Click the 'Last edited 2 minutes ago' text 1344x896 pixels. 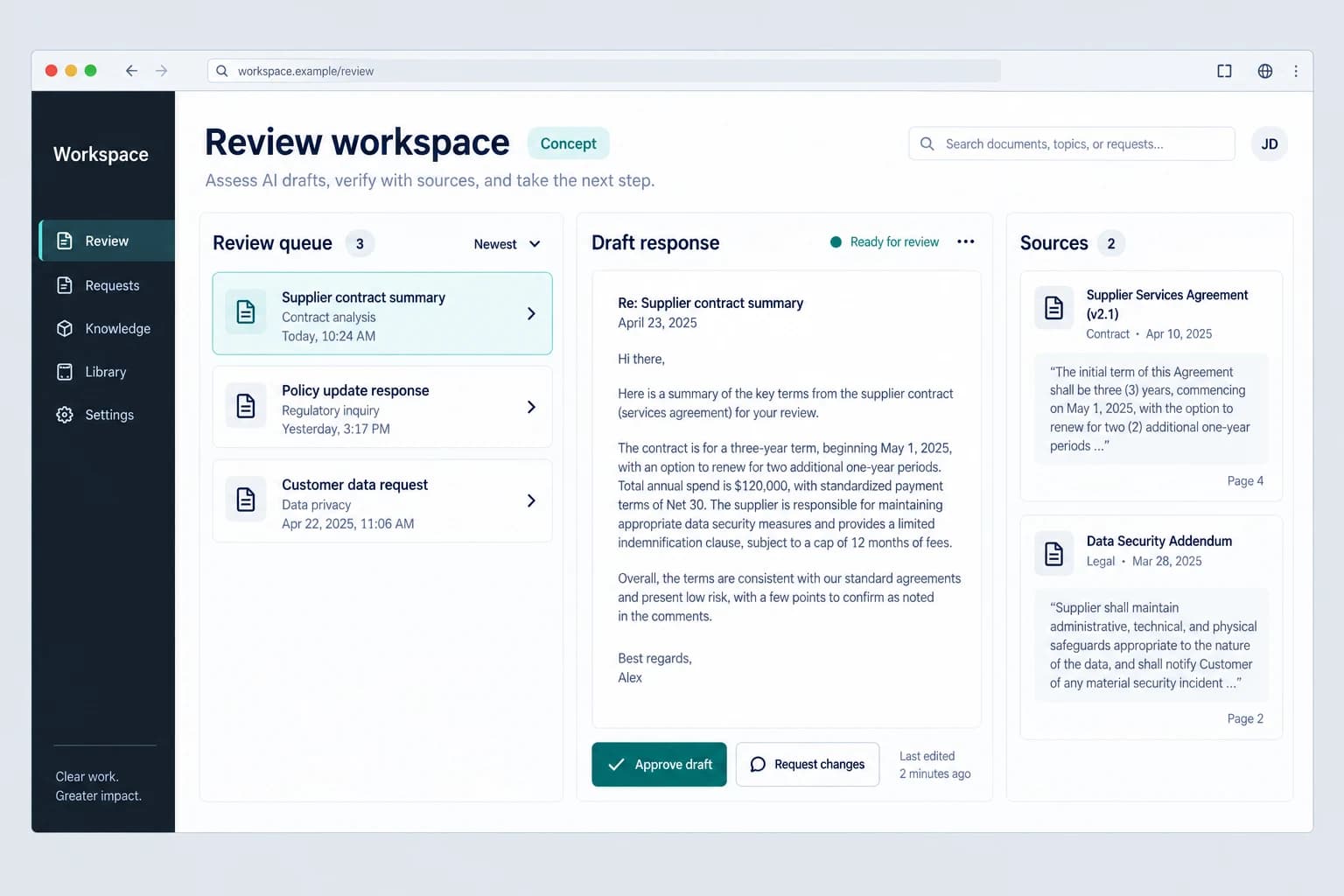[x=935, y=765]
